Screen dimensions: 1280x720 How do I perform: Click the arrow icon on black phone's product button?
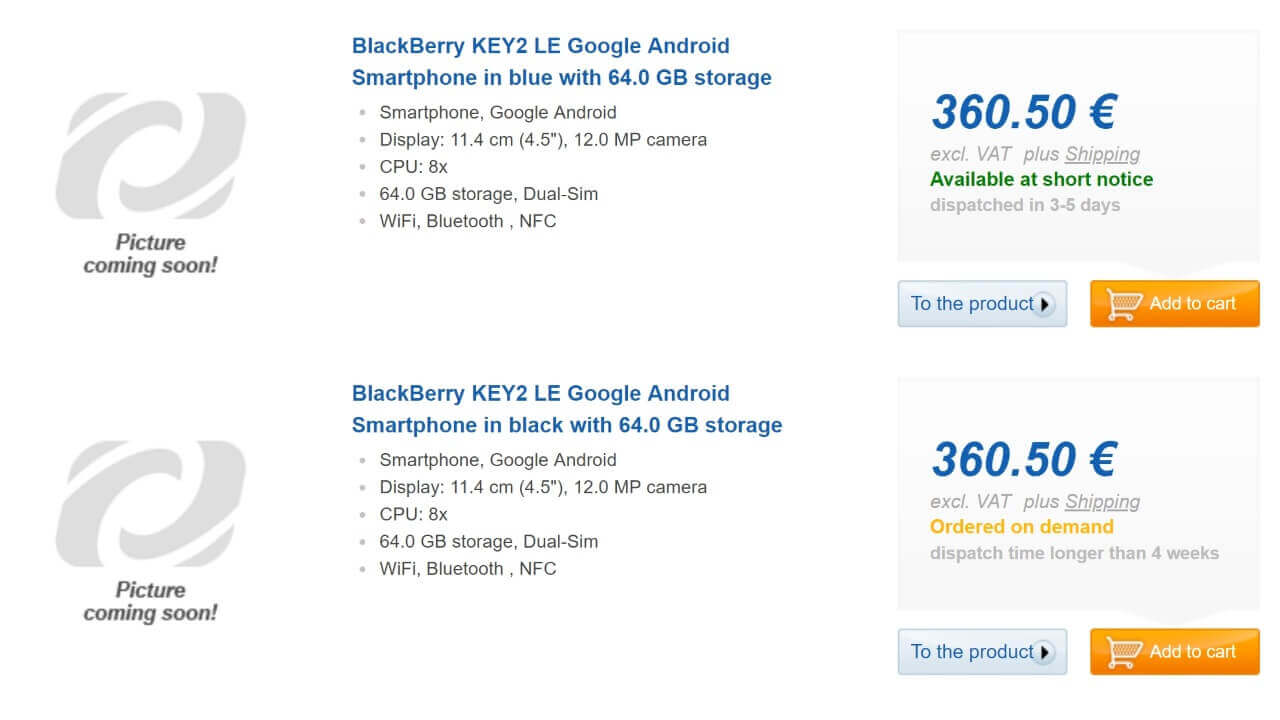1044,652
